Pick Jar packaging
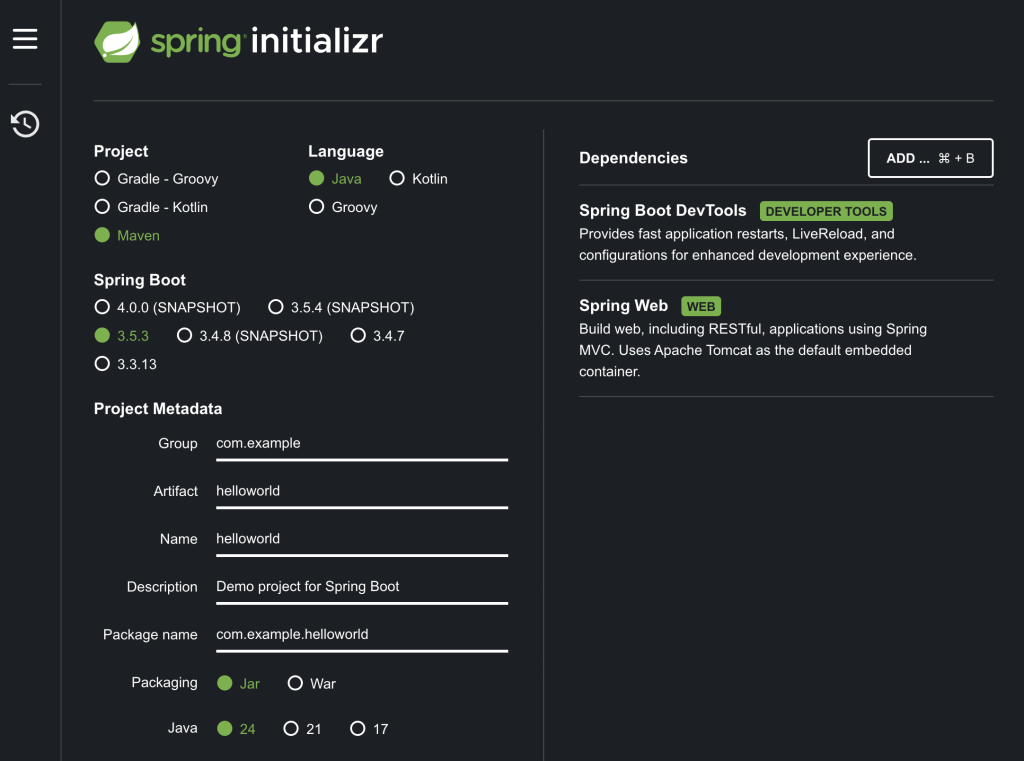1024x761 pixels. coord(238,683)
